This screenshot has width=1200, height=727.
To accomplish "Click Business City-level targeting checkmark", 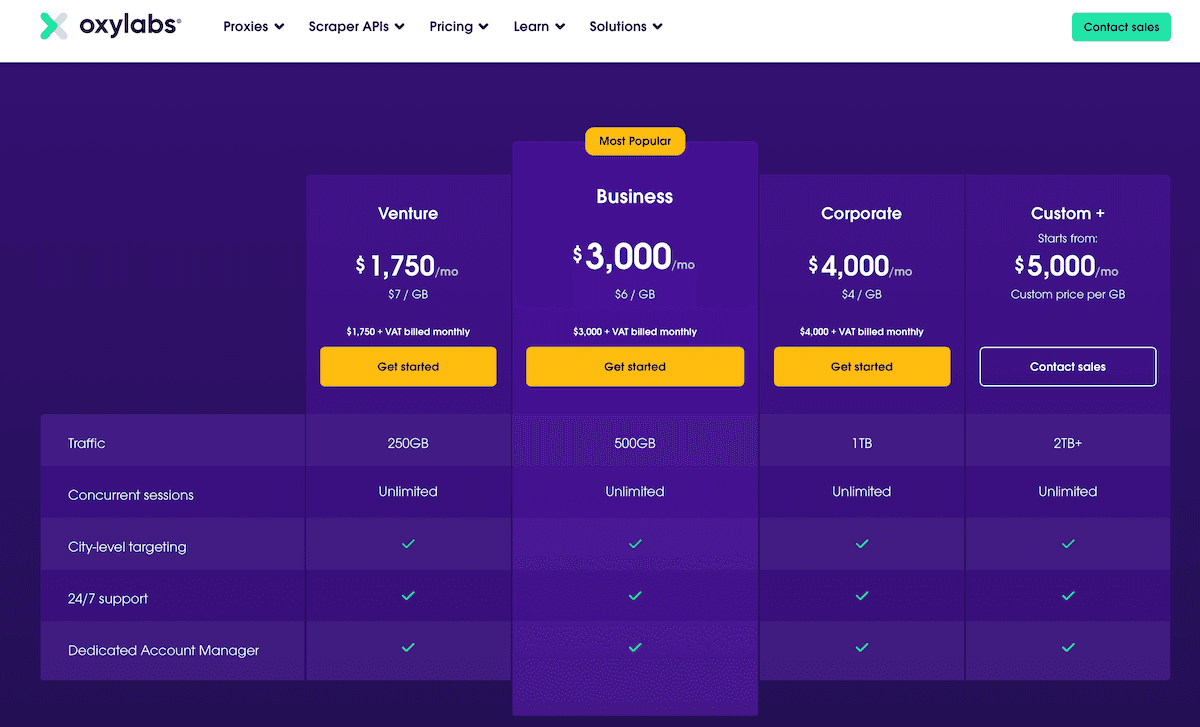I will click(635, 544).
